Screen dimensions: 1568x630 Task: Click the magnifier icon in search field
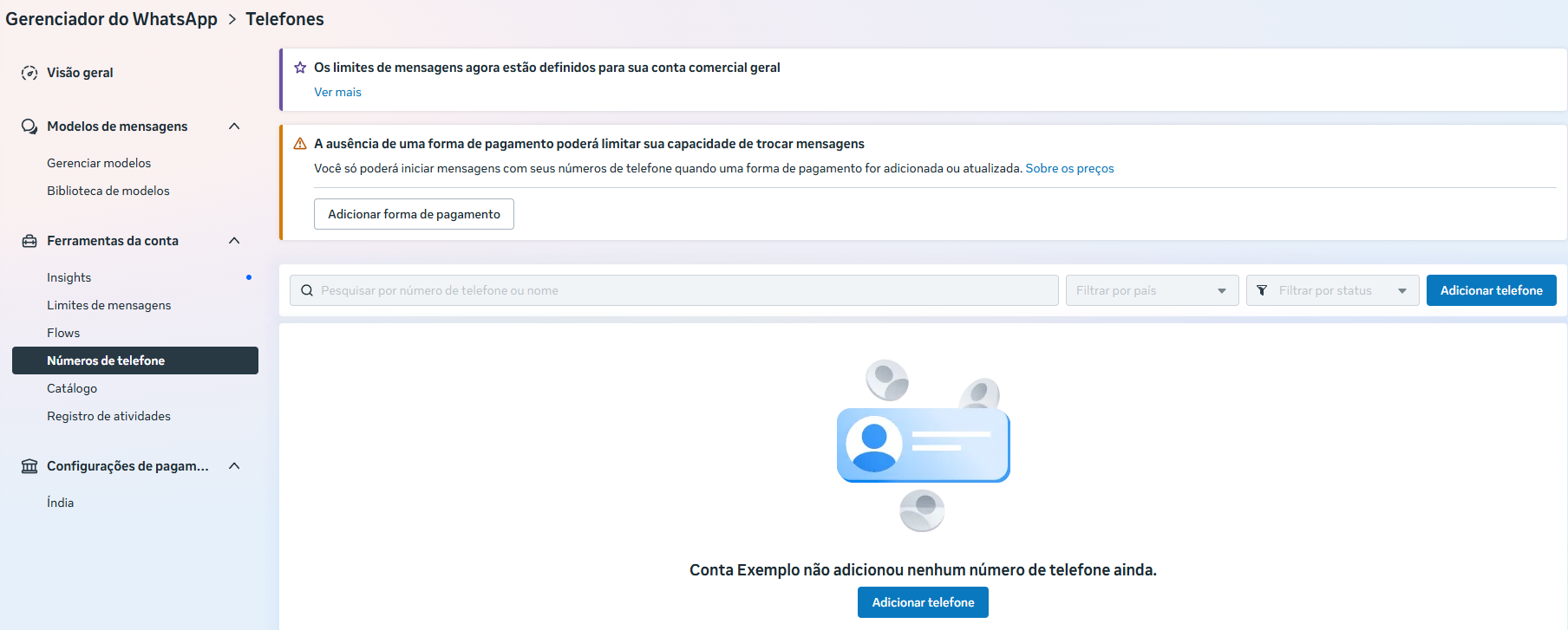[x=307, y=290]
